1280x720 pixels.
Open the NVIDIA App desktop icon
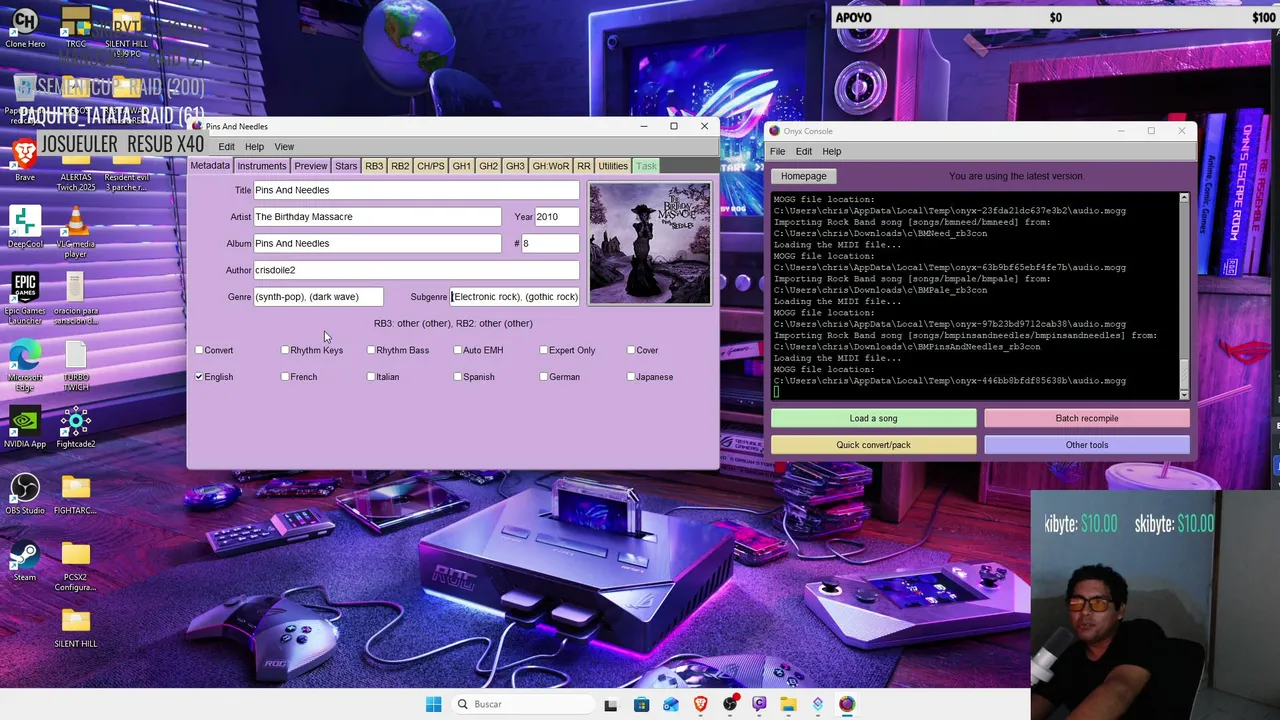pyautogui.click(x=25, y=427)
